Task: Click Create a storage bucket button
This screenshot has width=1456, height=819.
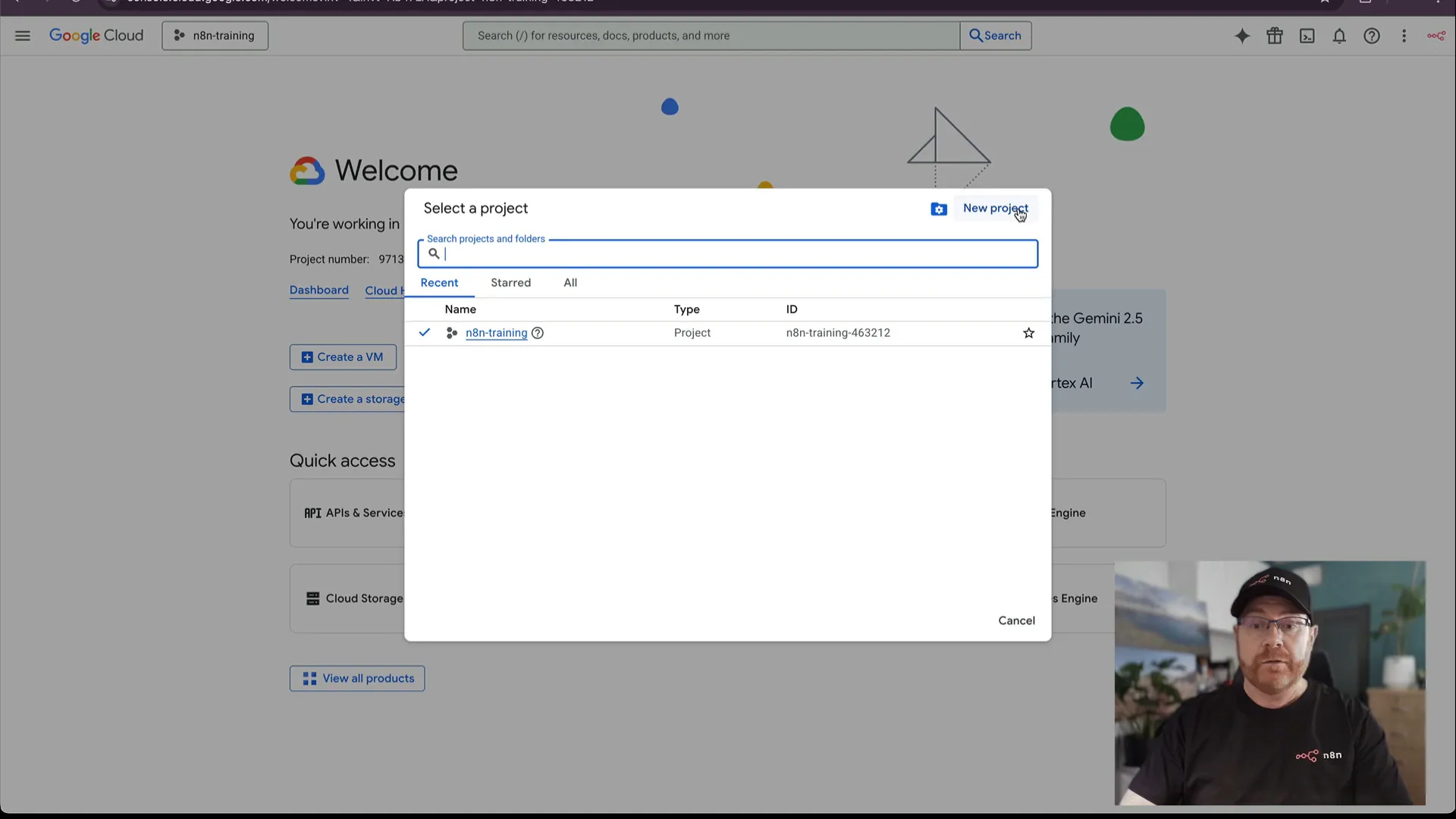Action: point(347,400)
